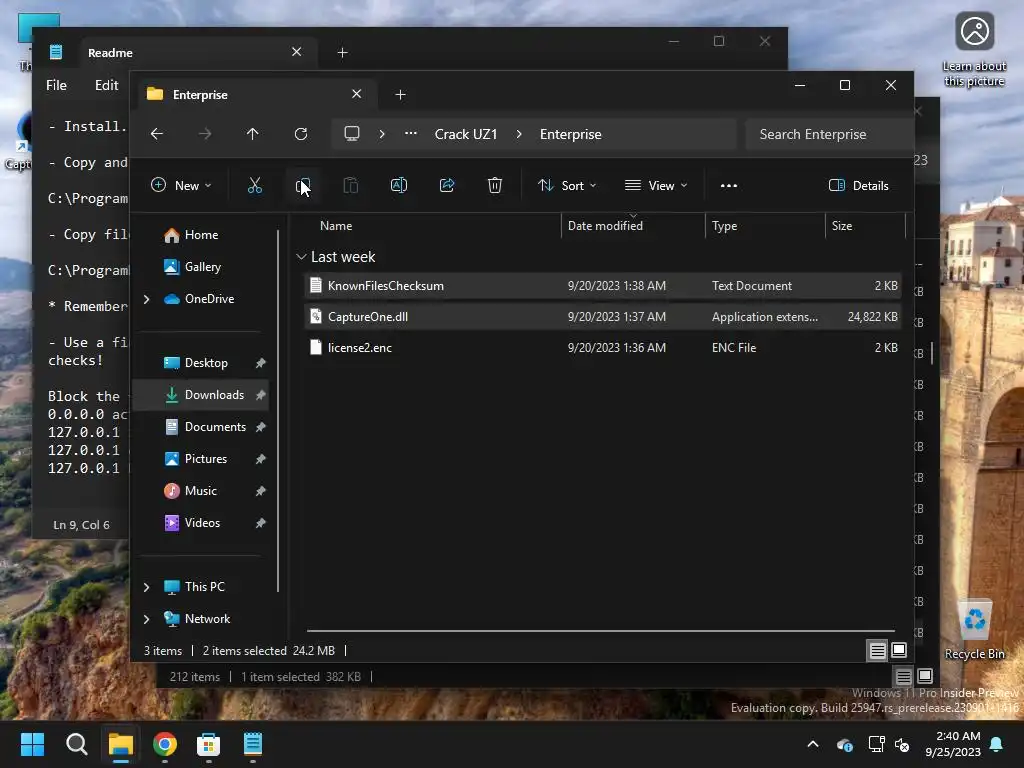Switch to Notepad via taskbar icon
The image size is (1024, 768).
[253, 744]
